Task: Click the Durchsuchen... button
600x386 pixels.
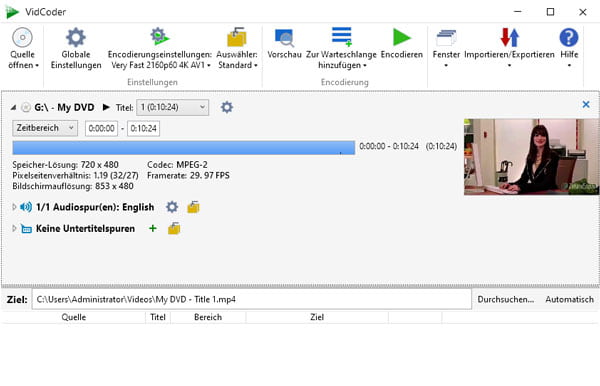Action: point(505,299)
